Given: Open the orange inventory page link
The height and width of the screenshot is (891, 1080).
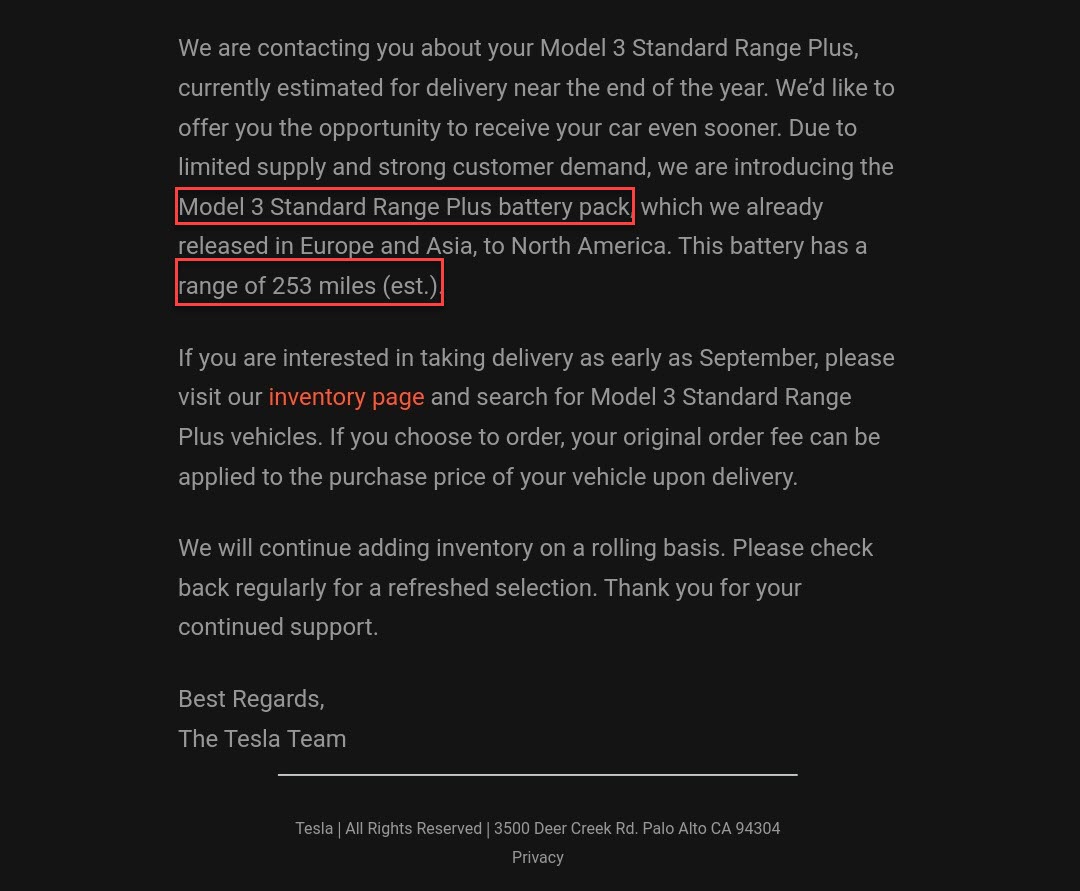Looking at the screenshot, I should [346, 398].
